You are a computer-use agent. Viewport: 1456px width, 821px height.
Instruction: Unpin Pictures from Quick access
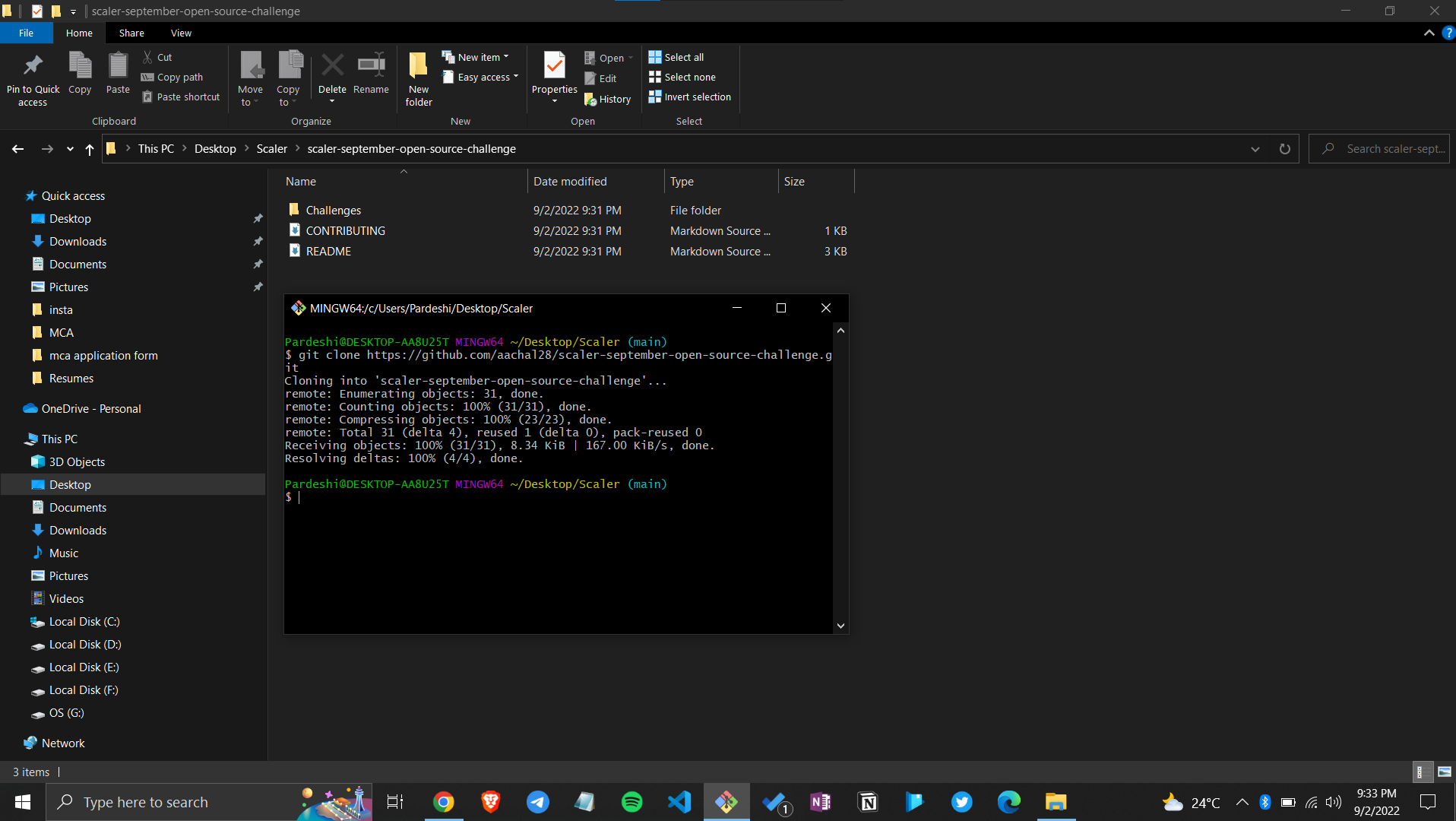pos(258,287)
